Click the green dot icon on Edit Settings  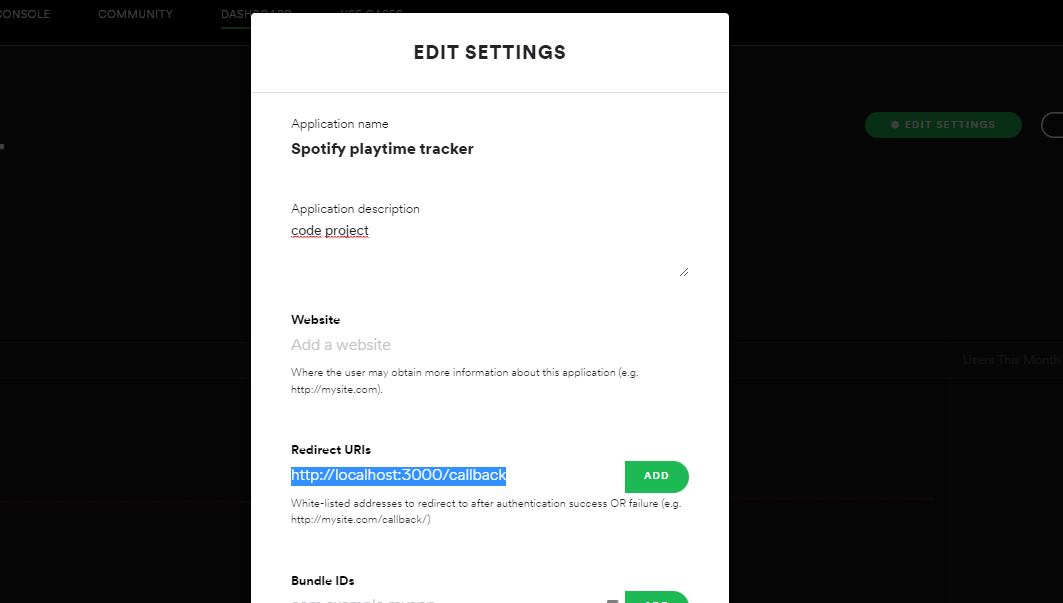pos(896,125)
